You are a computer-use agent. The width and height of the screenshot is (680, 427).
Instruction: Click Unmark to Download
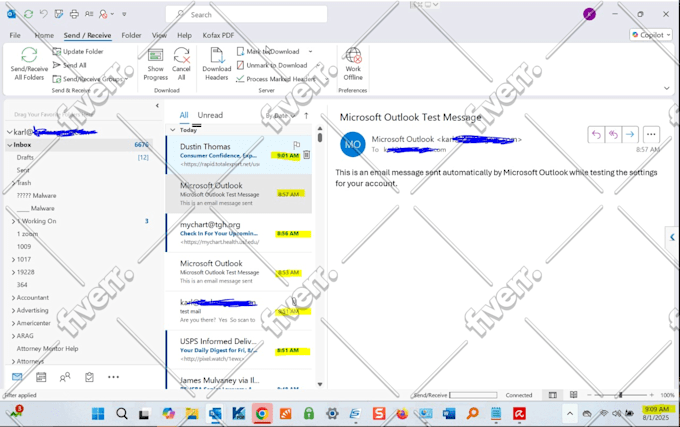(x=272, y=65)
